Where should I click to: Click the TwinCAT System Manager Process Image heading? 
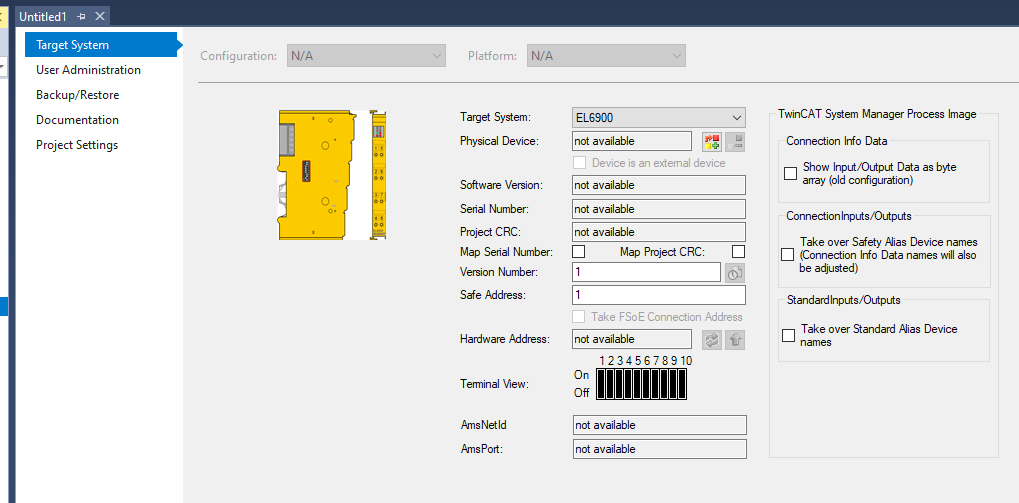pyautogui.click(x=877, y=114)
